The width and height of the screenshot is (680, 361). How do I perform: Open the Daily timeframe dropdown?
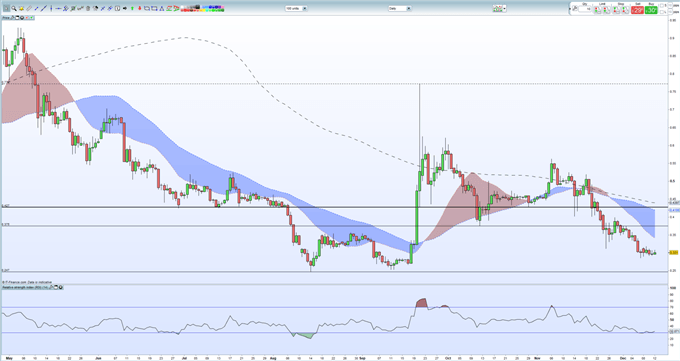point(400,8)
